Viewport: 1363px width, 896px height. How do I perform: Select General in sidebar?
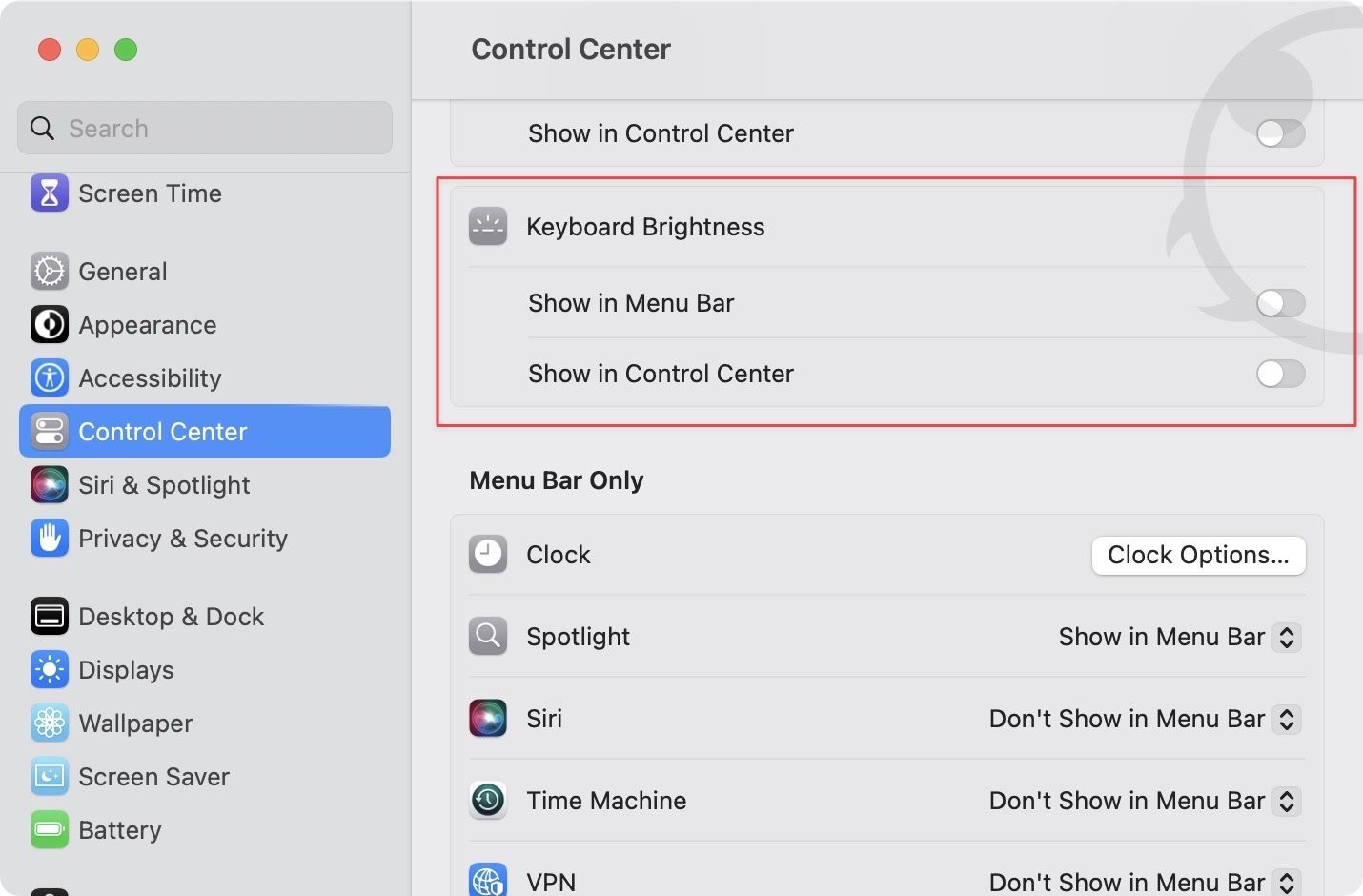(205, 272)
